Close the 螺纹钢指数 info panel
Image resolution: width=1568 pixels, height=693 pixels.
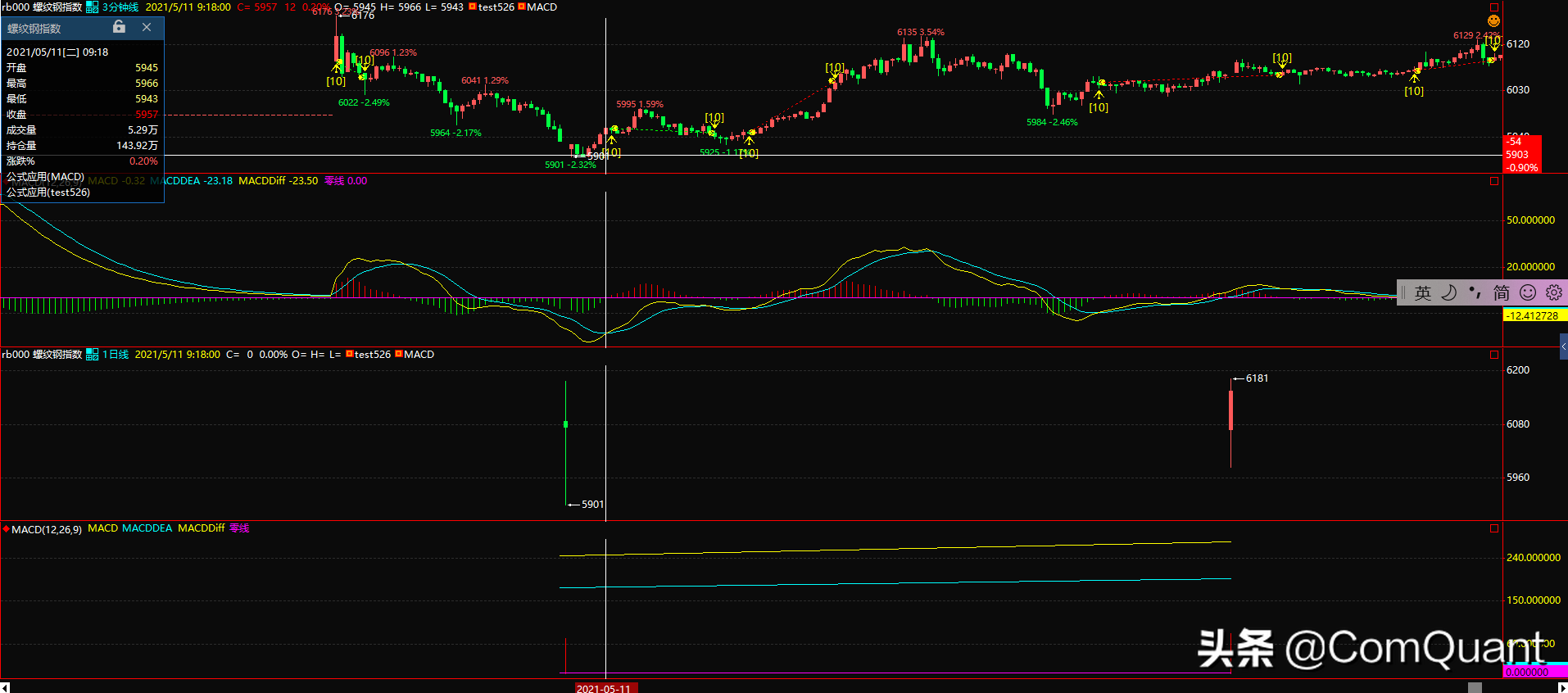pyautogui.click(x=147, y=27)
